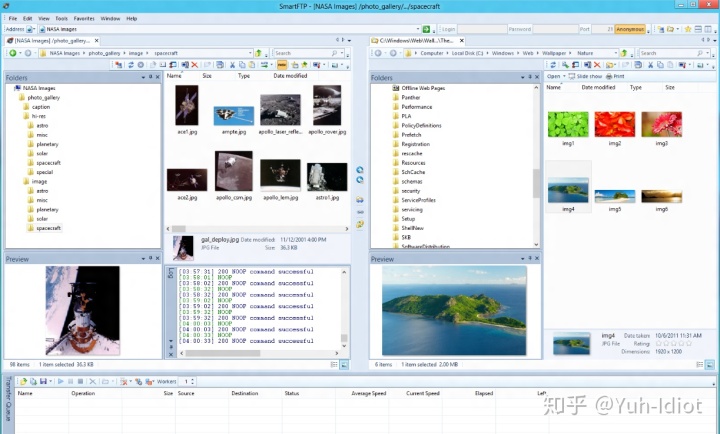
Task: Click the X remove icon in Transfer Queue toolbar
Action: [x=92, y=381]
